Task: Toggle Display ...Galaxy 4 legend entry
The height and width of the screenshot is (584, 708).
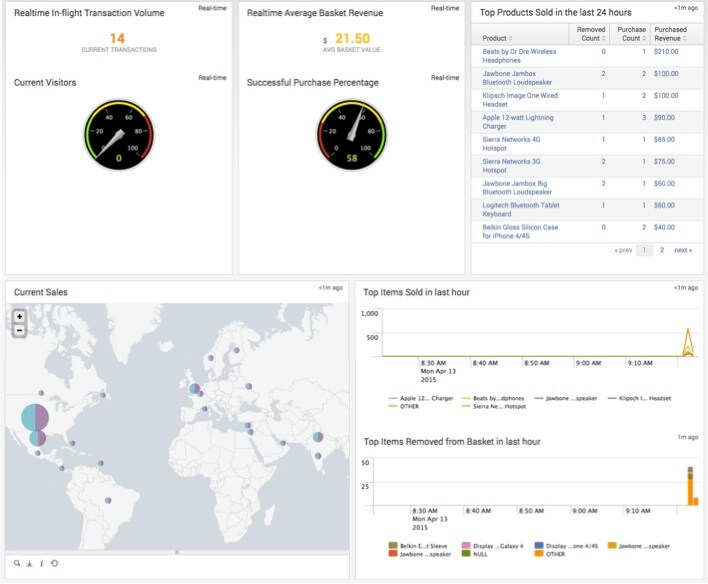Action: pos(493,546)
